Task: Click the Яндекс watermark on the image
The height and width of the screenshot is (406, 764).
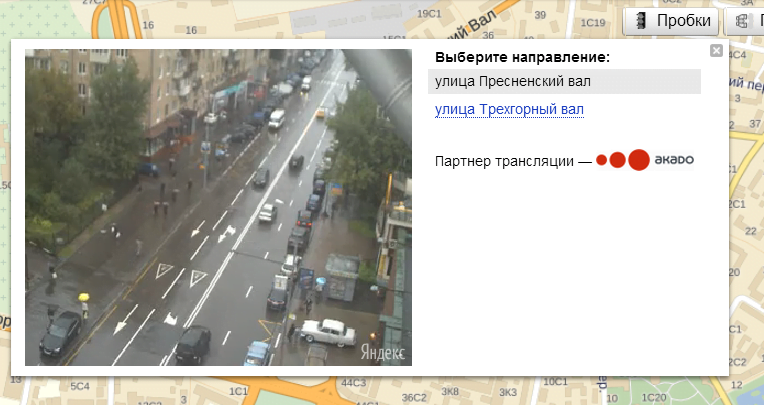Action: (382, 352)
